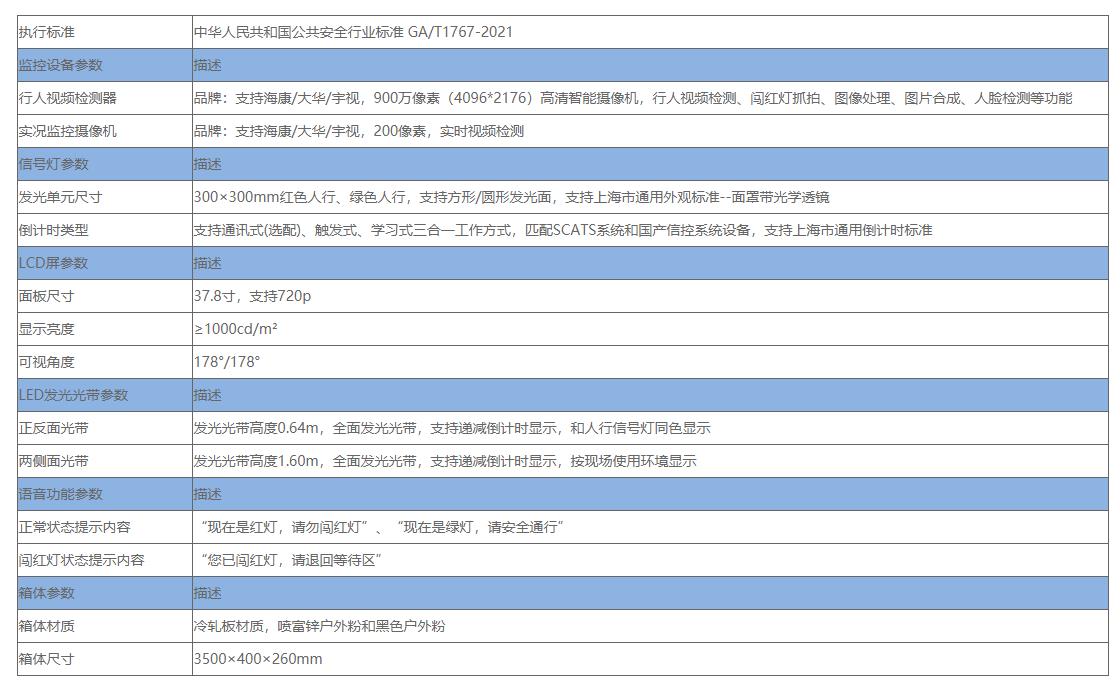
Task: Click the 语音功能参数 section header
Action: [60, 494]
